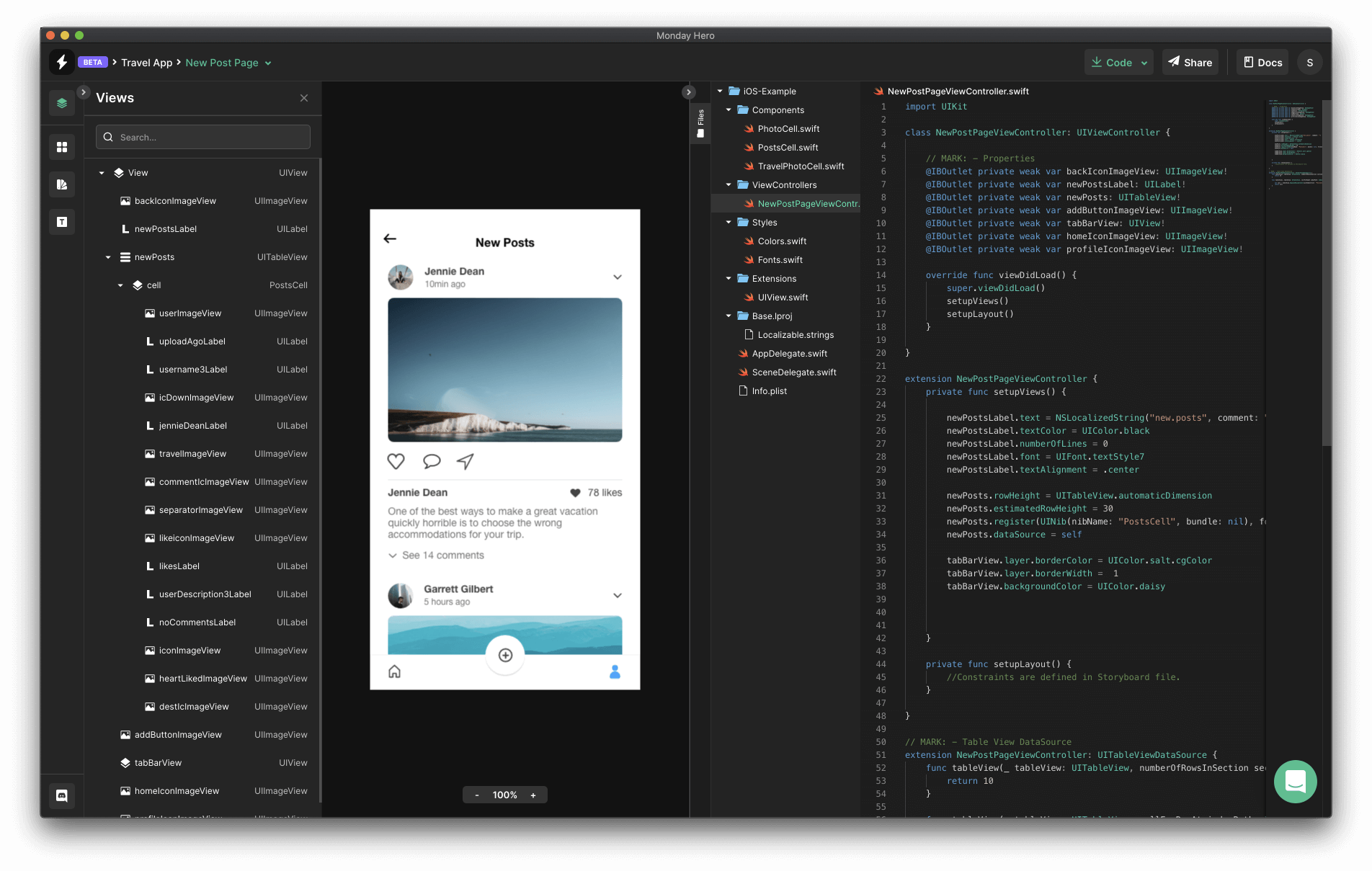This screenshot has width=1372, height=871.
Task: Select the components grid icon in the sidebar
Action: coord(62,147)
